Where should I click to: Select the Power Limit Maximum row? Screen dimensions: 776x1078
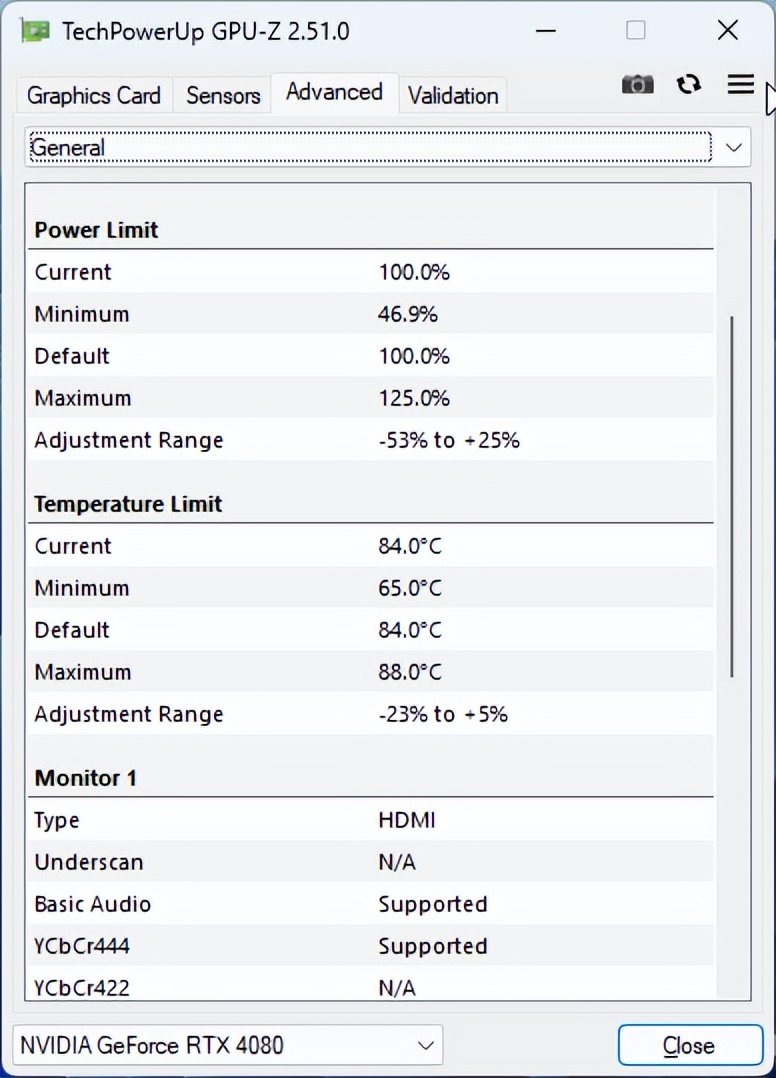coord(370,398)
